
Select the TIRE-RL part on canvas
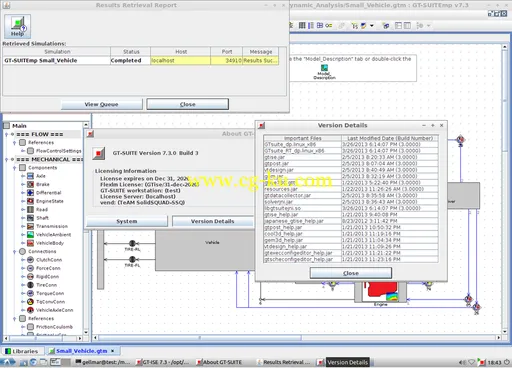(x=132, y=243)
